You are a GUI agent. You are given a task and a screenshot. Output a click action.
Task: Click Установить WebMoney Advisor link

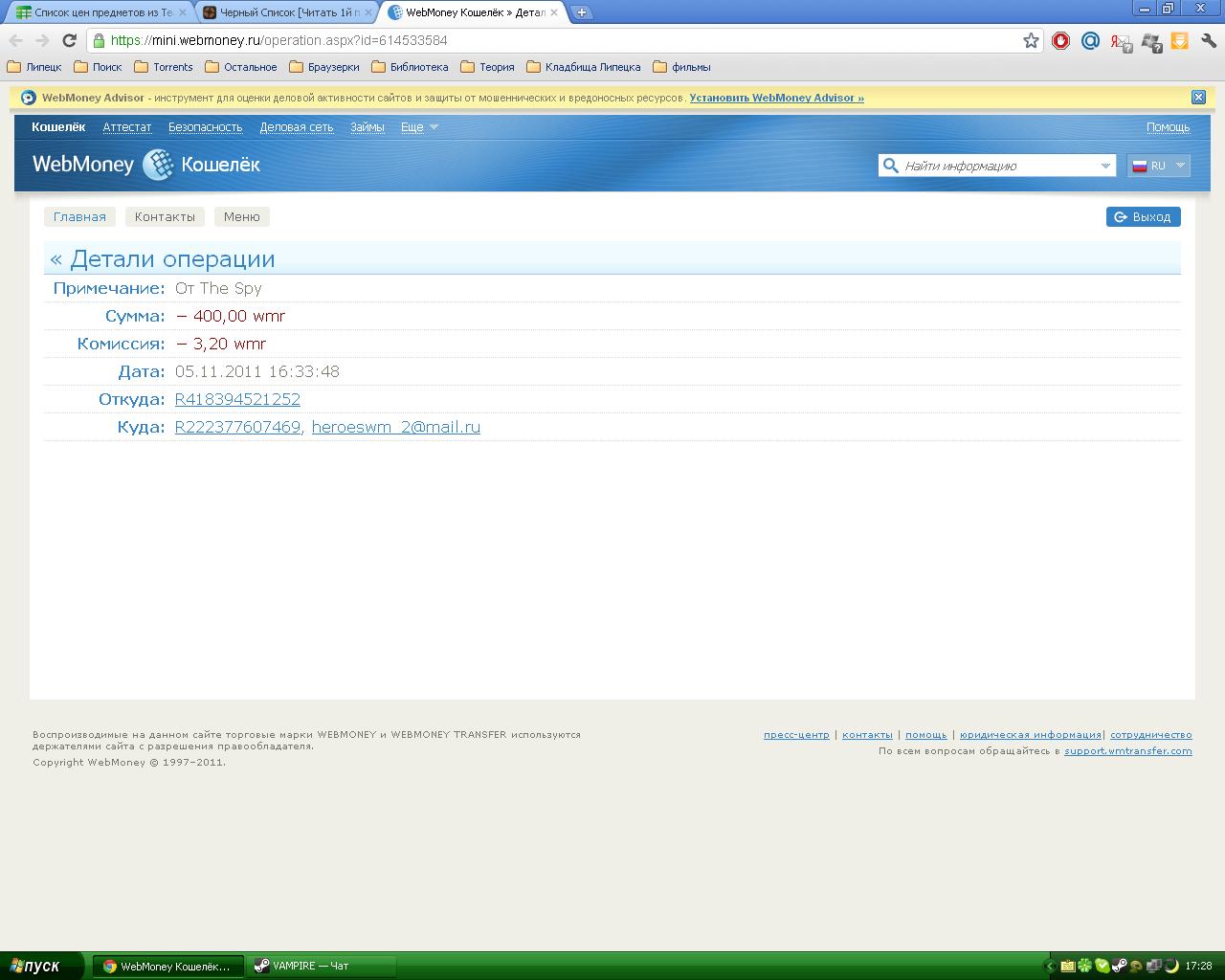point(776,98)
